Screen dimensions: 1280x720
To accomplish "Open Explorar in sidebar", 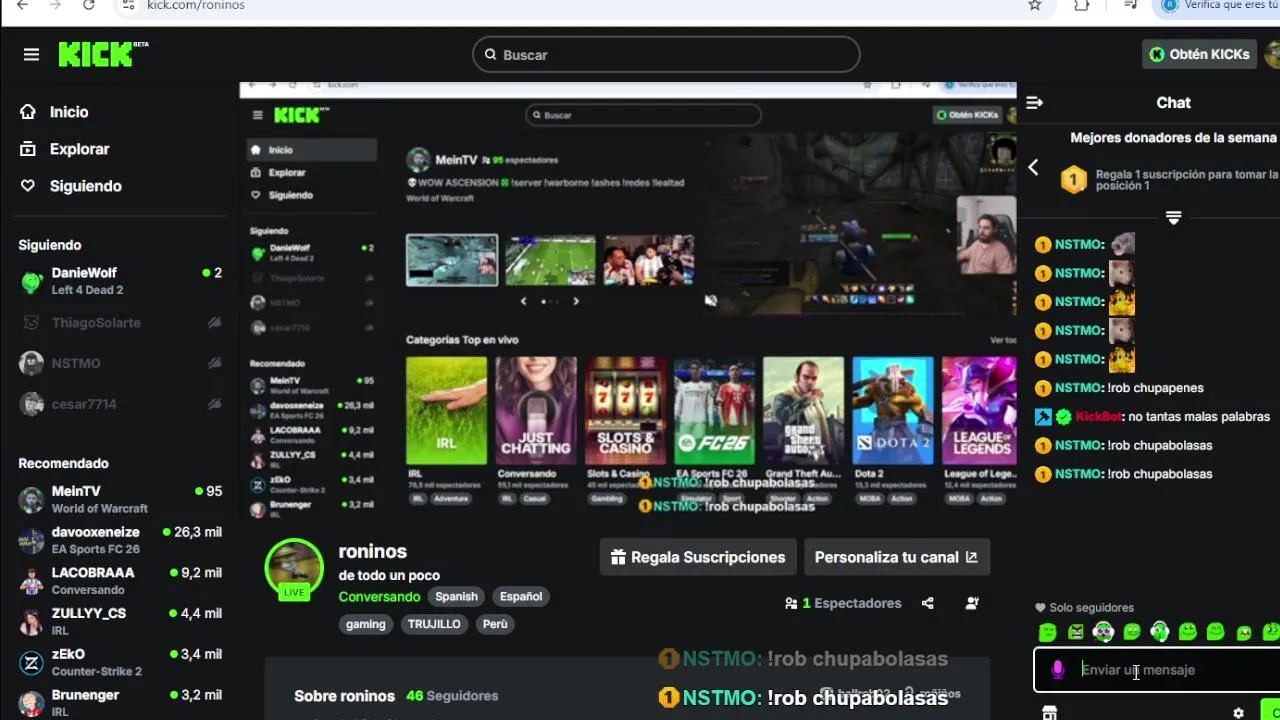I will click(x=79, y=149).
